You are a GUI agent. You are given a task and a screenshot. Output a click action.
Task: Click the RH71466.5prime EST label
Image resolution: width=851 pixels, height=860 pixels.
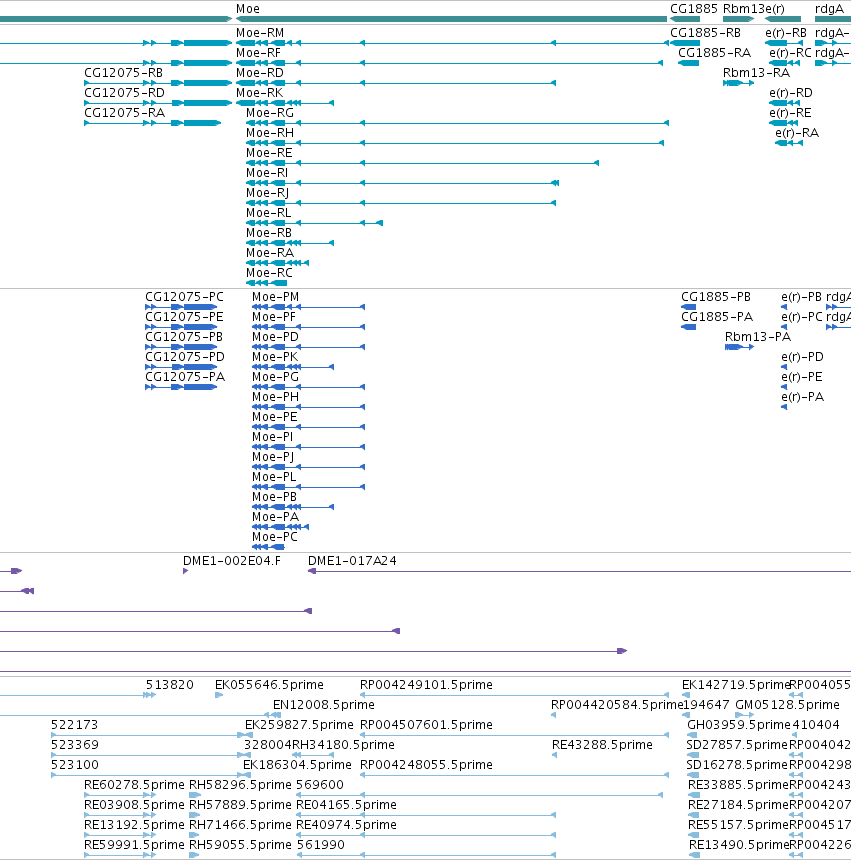tap(240, 825)
